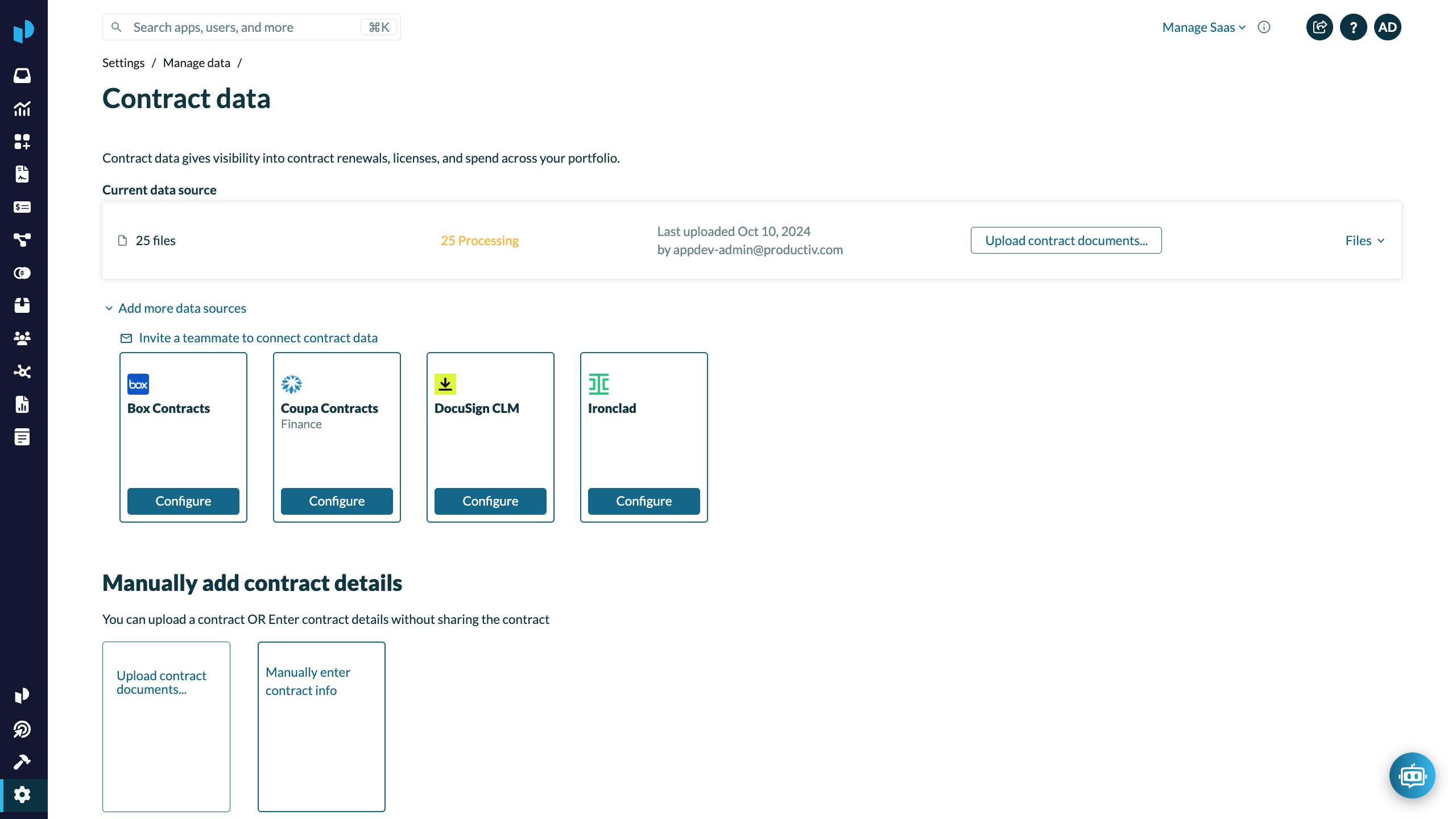1456x819 pixels.
Task: Click the analytics chart sidebar icon
Action: [x=22, y=109]
